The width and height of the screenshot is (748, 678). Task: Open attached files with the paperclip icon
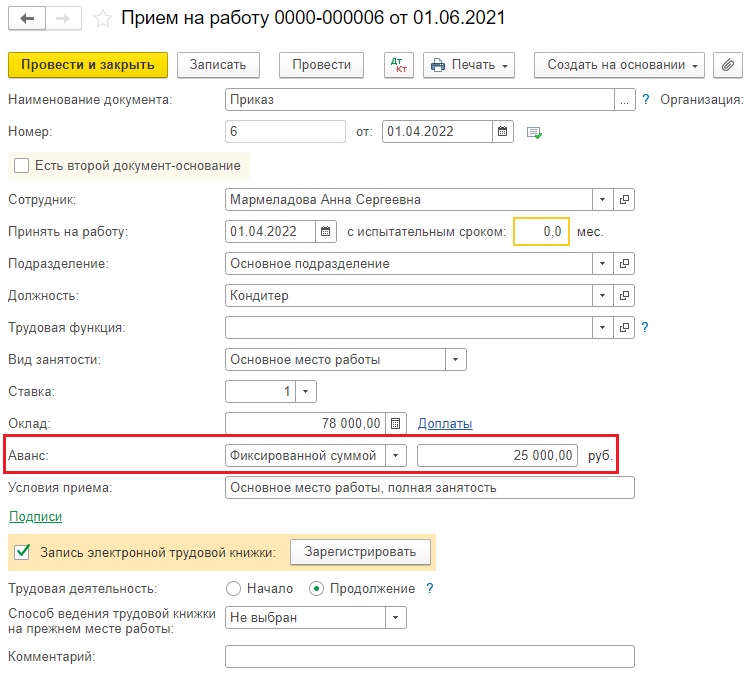727,65
